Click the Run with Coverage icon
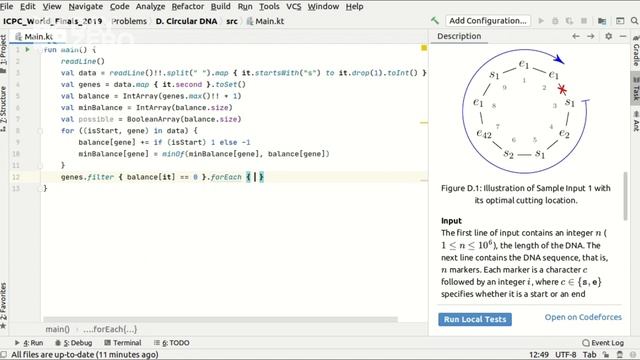Screen dimensions: 640x360 [x=569, y=21]
